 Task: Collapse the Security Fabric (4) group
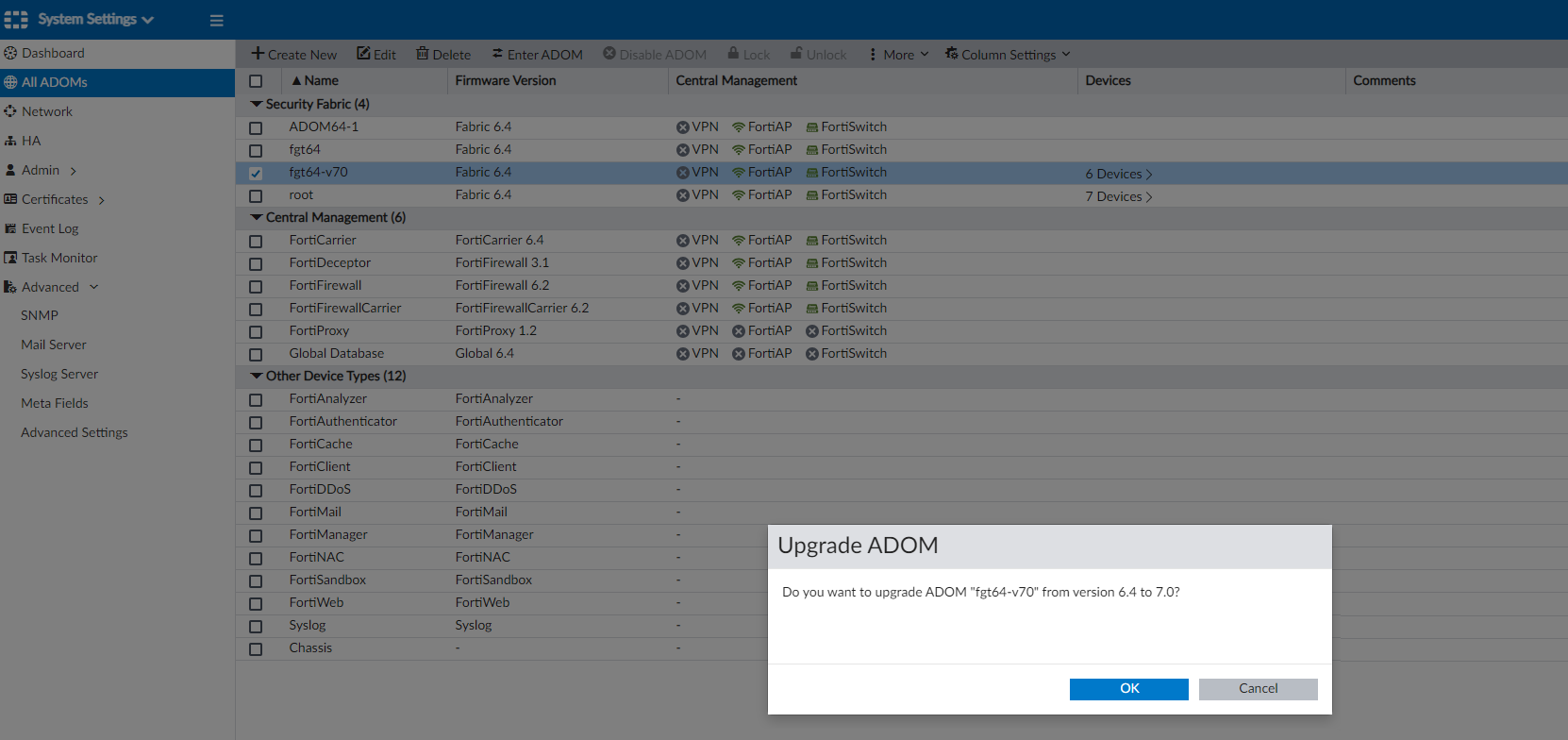point(257,104)
